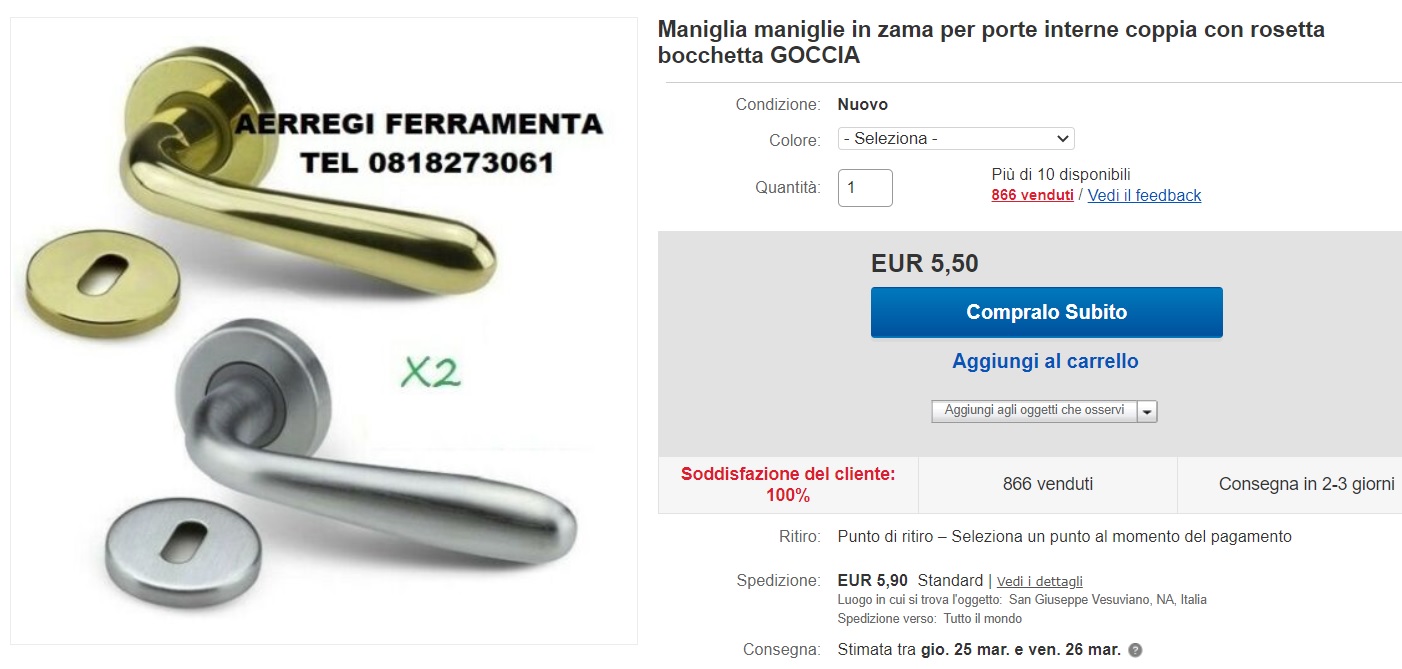Click Aggiungi al carrello link
The height and width of the screenshot is (669, 1402).
[x=1045, y=361]
